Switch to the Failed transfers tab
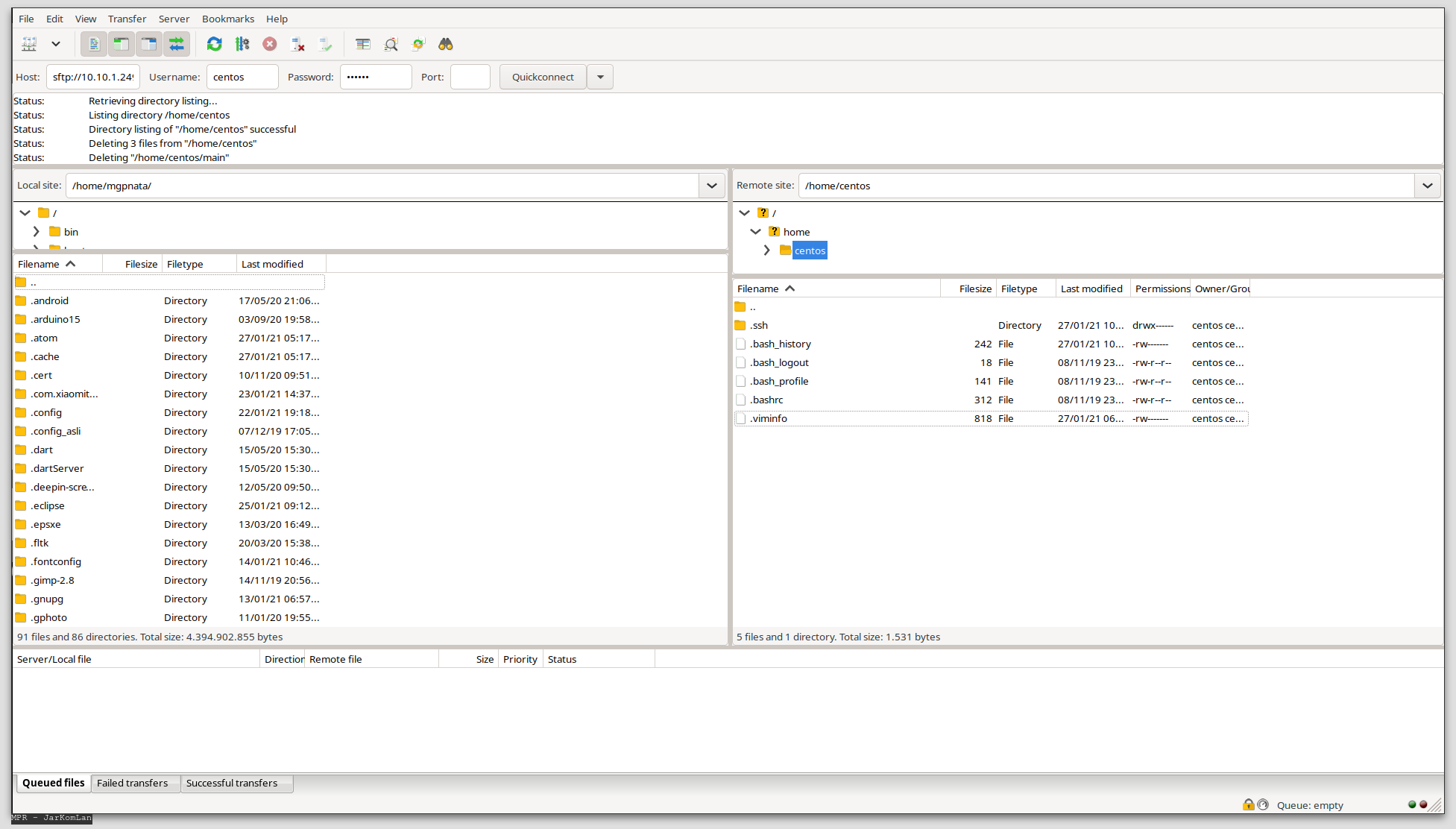Viewport: 1456px width, 829px height. 132,783
